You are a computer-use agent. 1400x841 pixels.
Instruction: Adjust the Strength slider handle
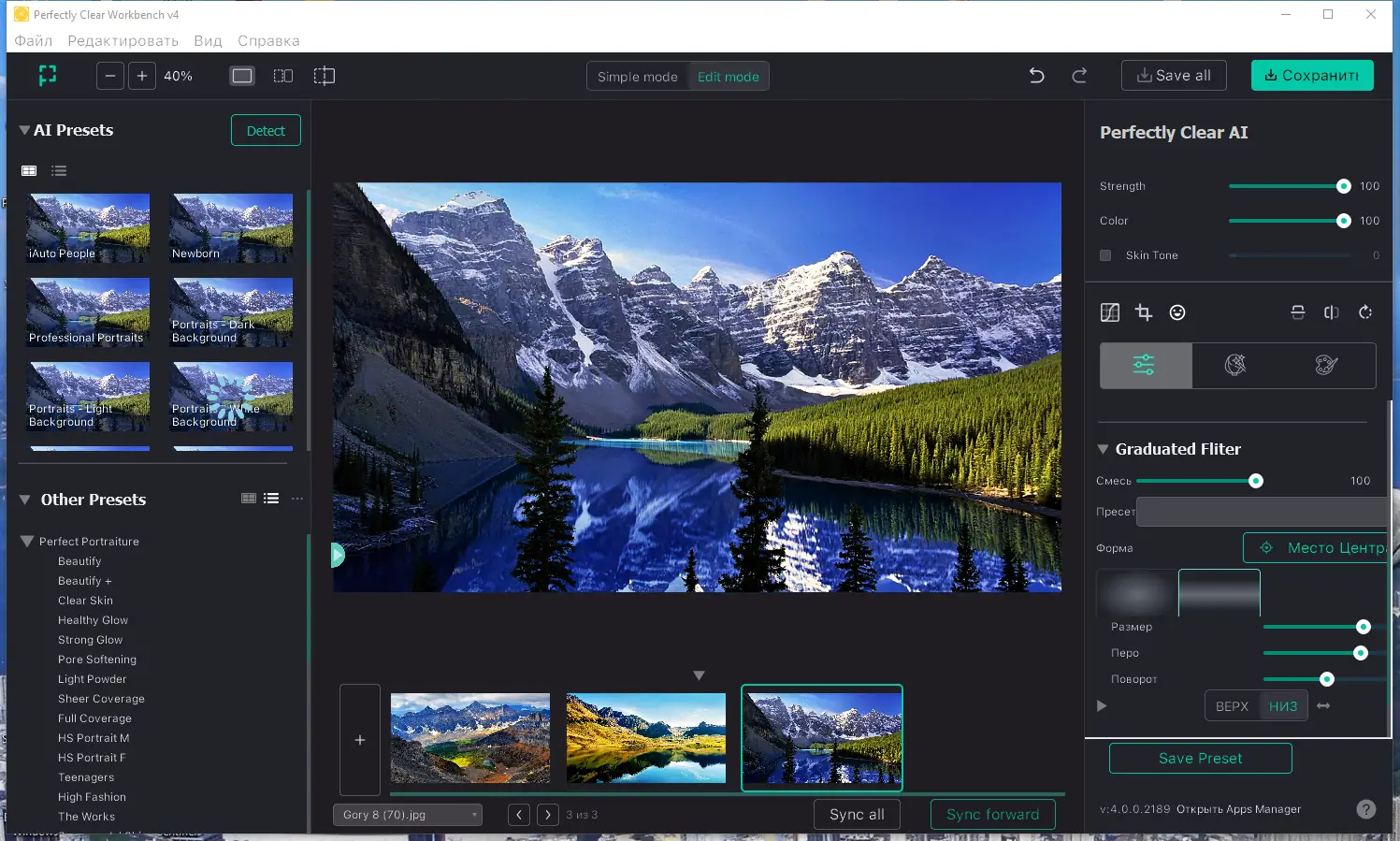click(1344, 186)
